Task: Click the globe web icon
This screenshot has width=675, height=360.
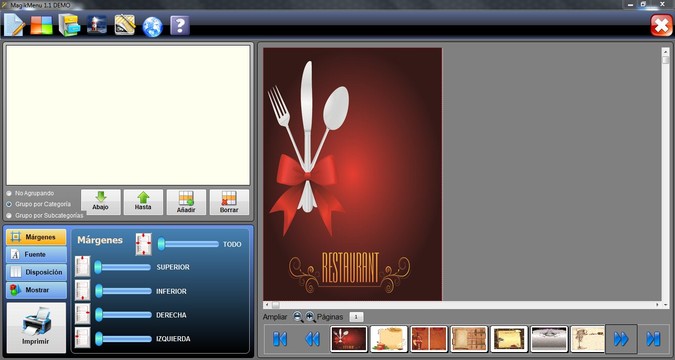Action: 152,26
